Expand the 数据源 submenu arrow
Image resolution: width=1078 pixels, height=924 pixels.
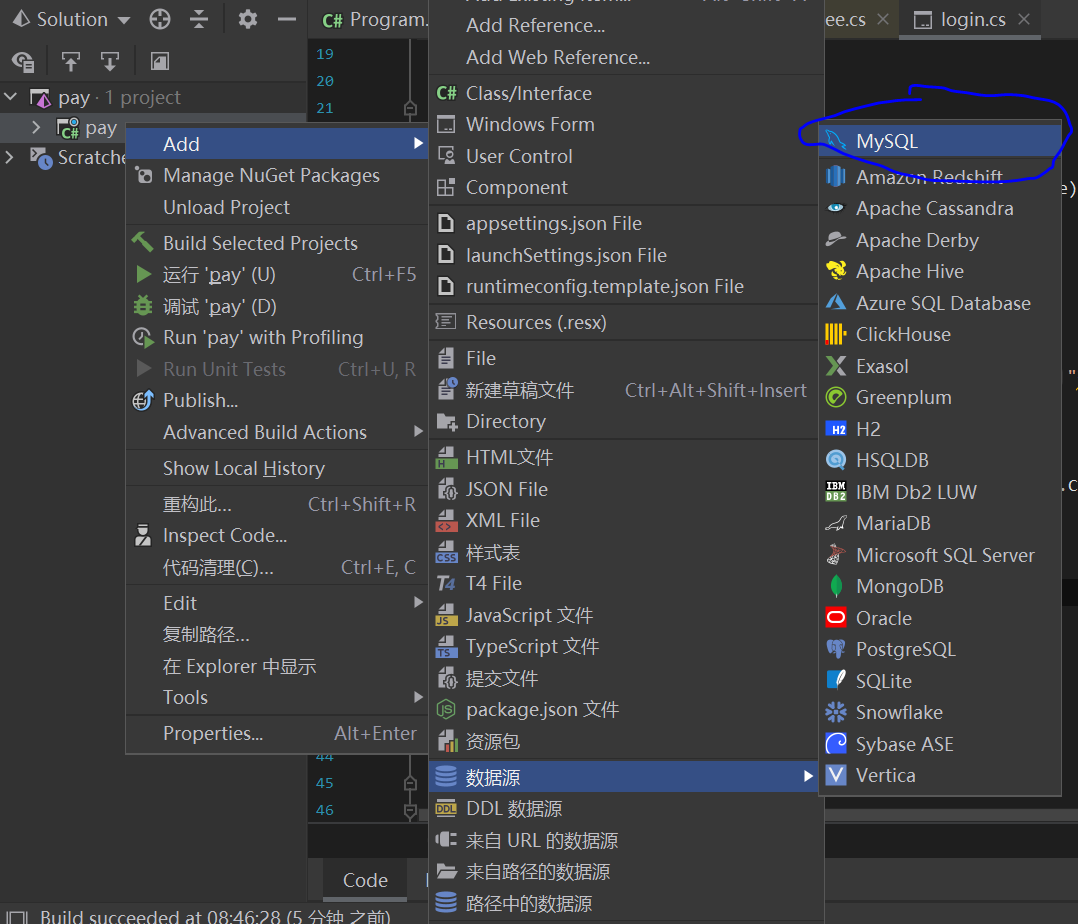[808, 776]
